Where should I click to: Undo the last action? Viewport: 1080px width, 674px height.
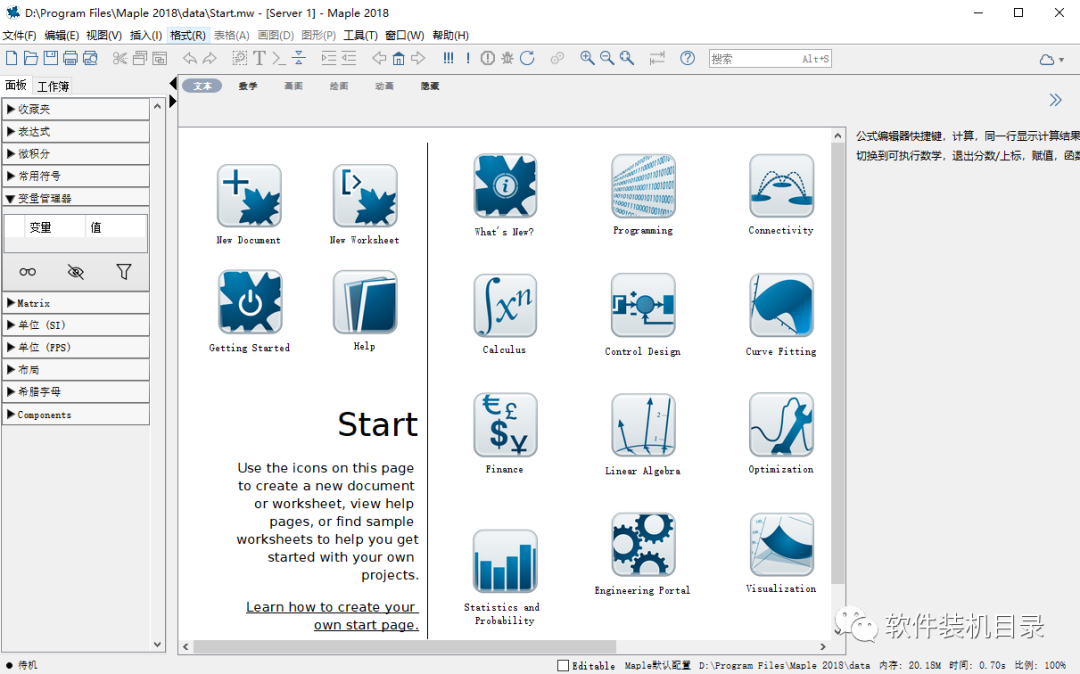pos(189,59)
